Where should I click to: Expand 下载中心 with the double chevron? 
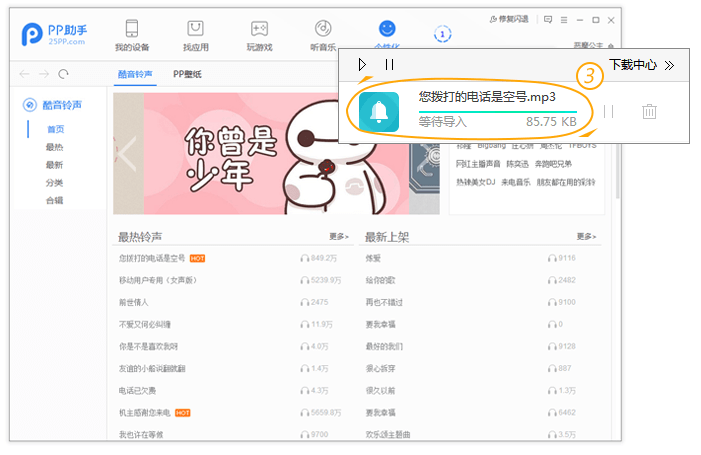click(669, 66)
